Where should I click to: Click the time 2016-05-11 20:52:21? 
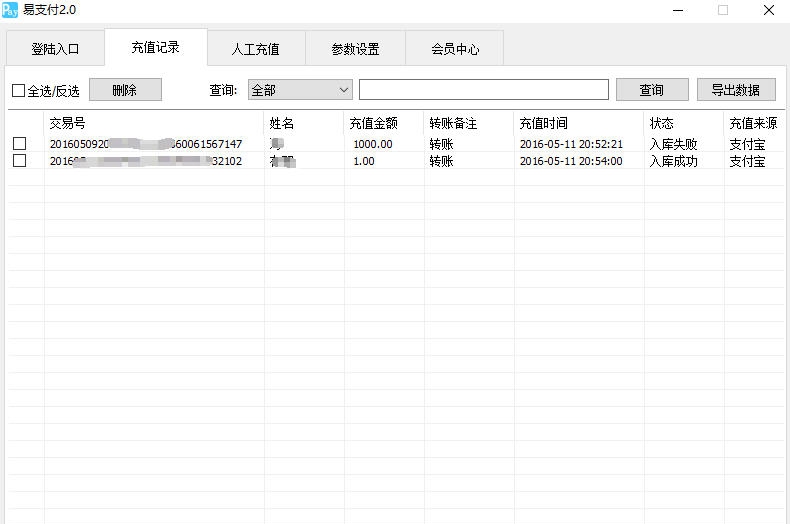(x=571, y=144)
